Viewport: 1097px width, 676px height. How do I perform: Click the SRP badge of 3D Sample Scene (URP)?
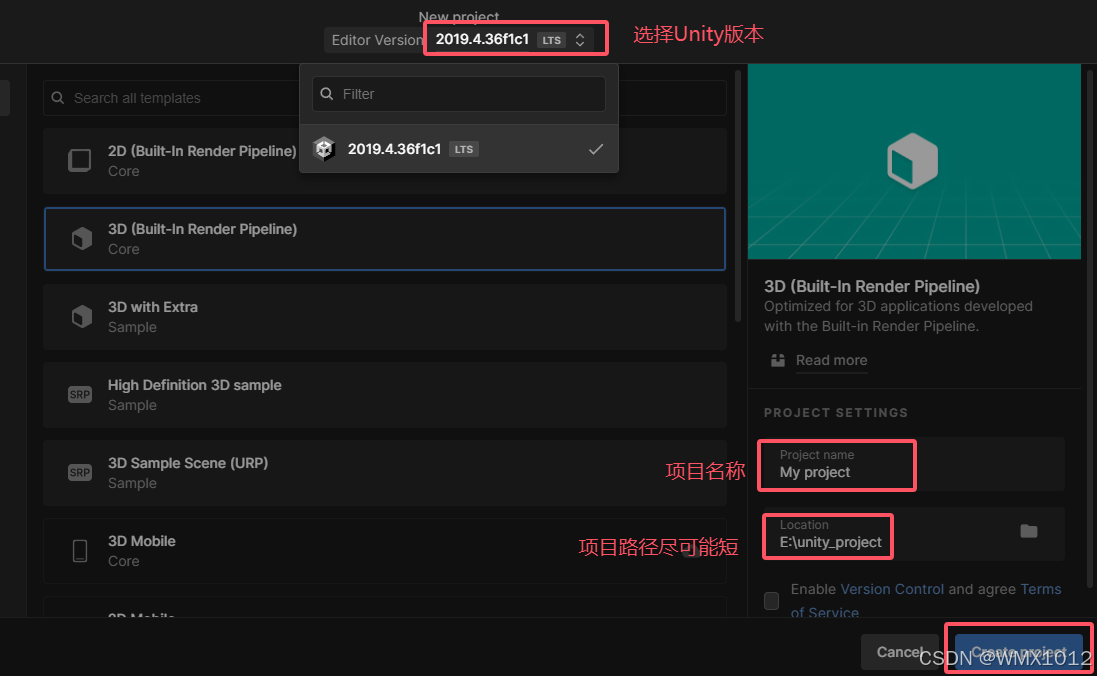coord(80,472)
